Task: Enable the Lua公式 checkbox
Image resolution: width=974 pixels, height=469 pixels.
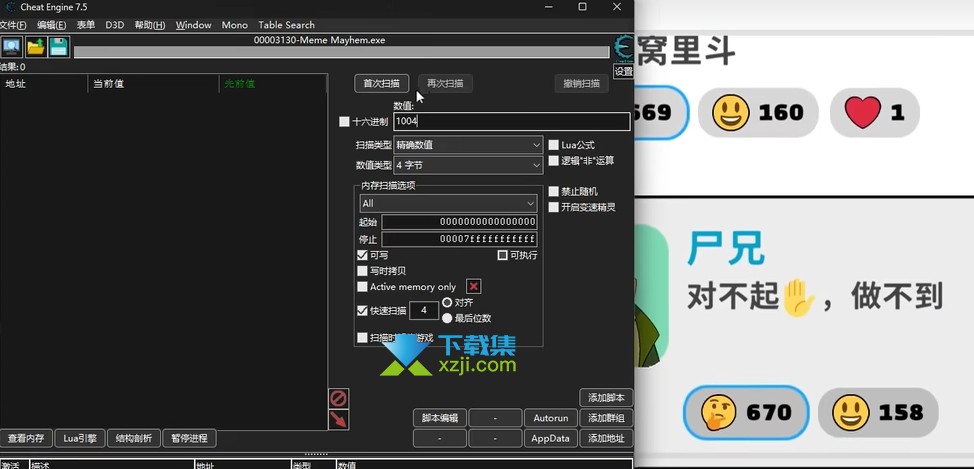Action: click(x=553, y=145)
